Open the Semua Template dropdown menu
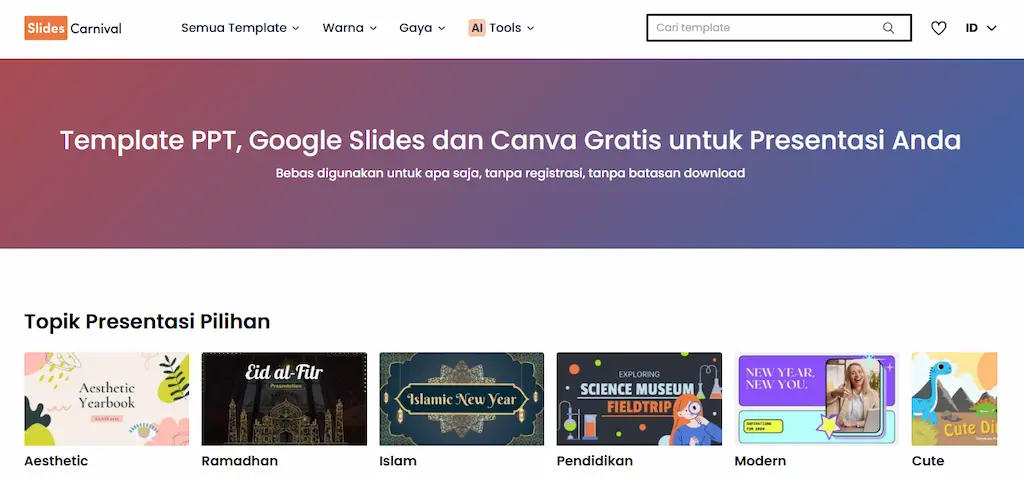1024x480 pixels. point(240,28)
